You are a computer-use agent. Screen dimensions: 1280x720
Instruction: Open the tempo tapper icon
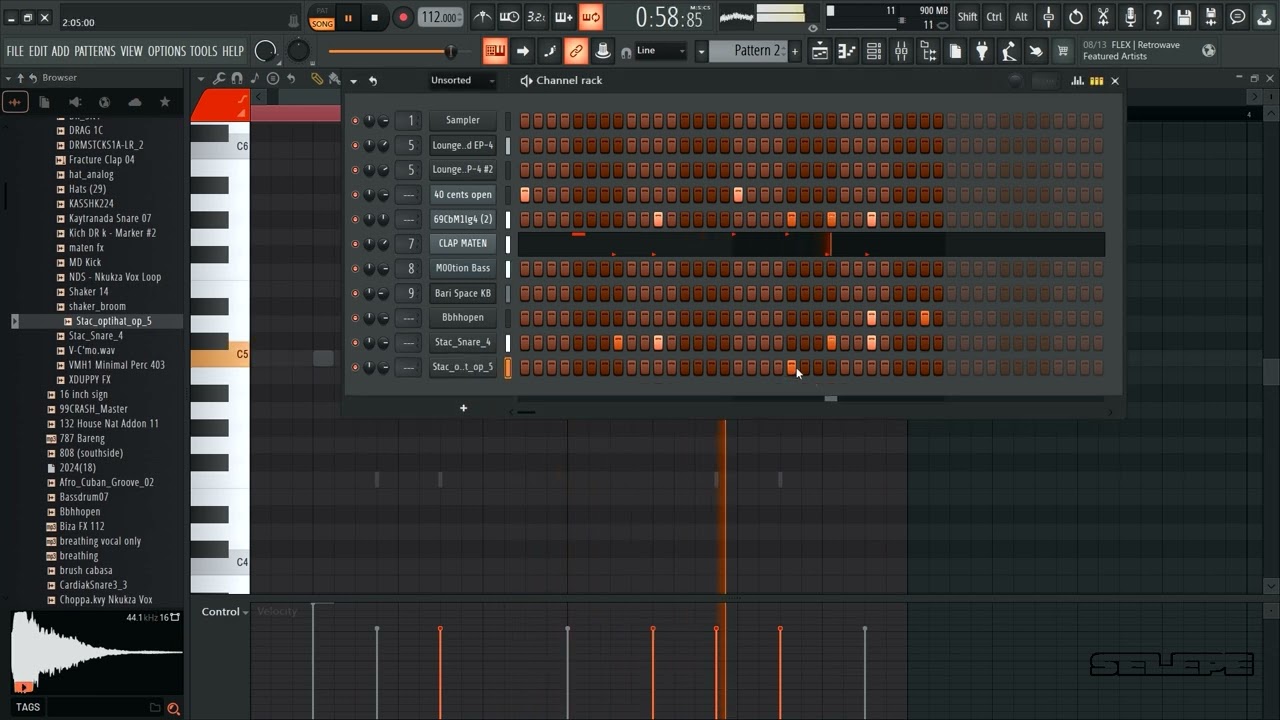tap(1009, 52)
